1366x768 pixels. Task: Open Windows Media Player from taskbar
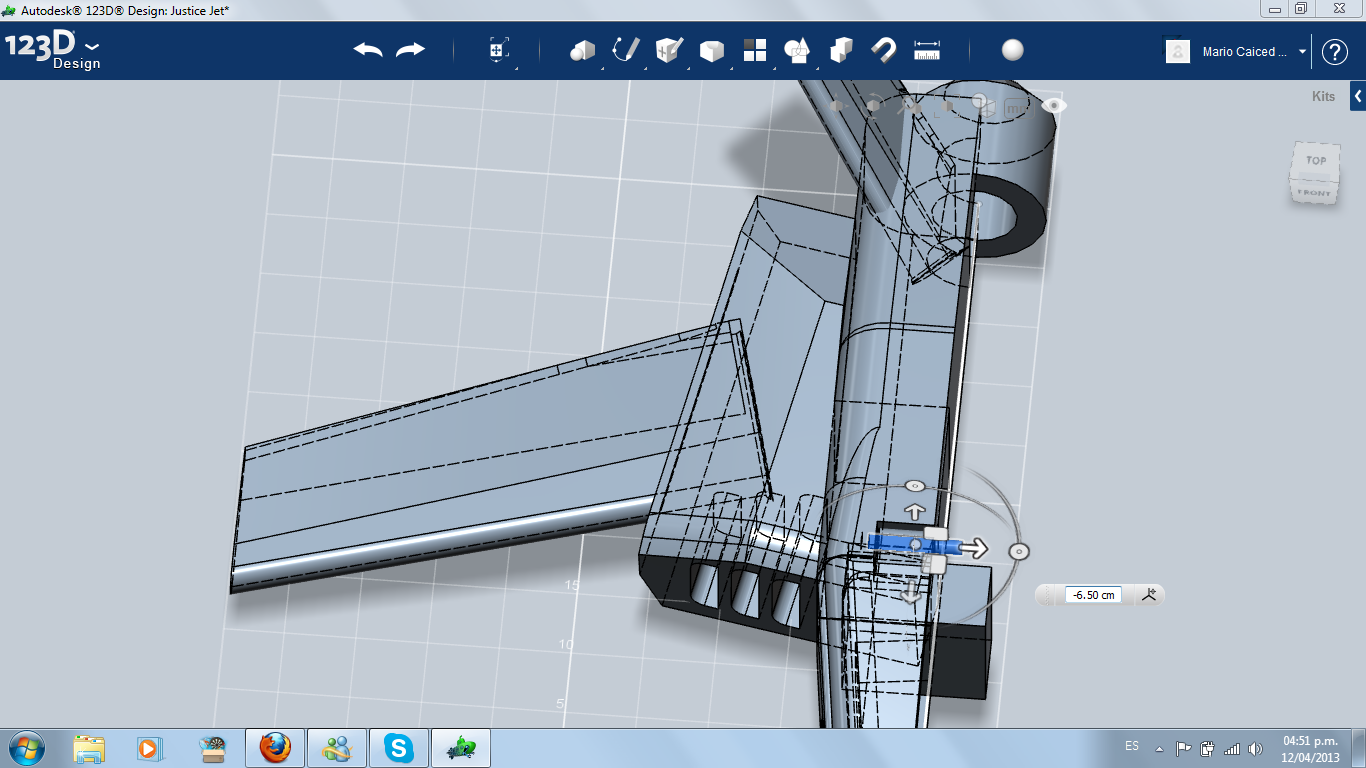(150, 748)
